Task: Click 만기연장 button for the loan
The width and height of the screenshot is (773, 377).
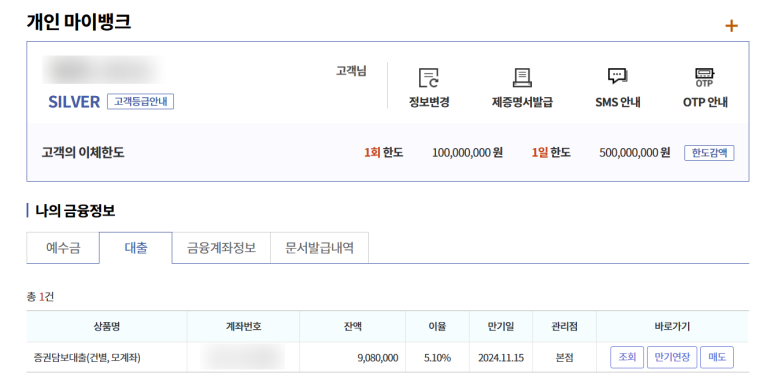Action: [672, 357]
